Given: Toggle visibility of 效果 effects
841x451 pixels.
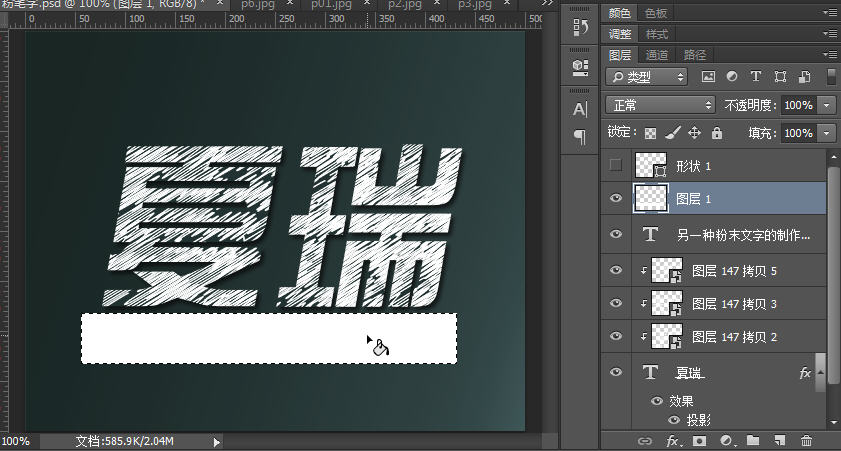Looking at the screenshot, I should [x=656, y=401].
